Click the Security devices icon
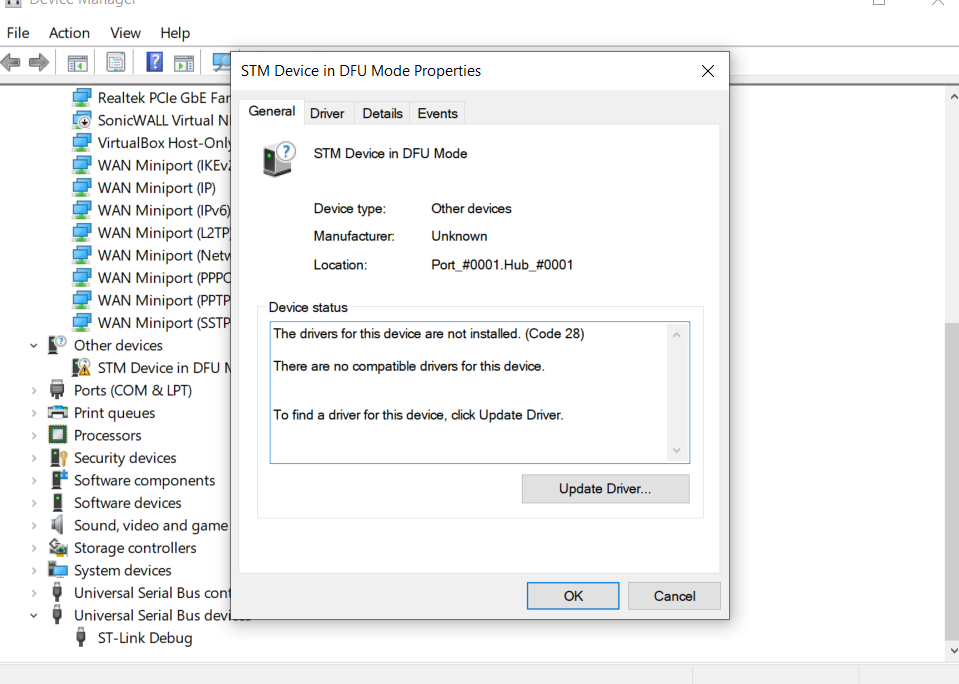Viewport: 959px width, 684px height. coord(58,457)
